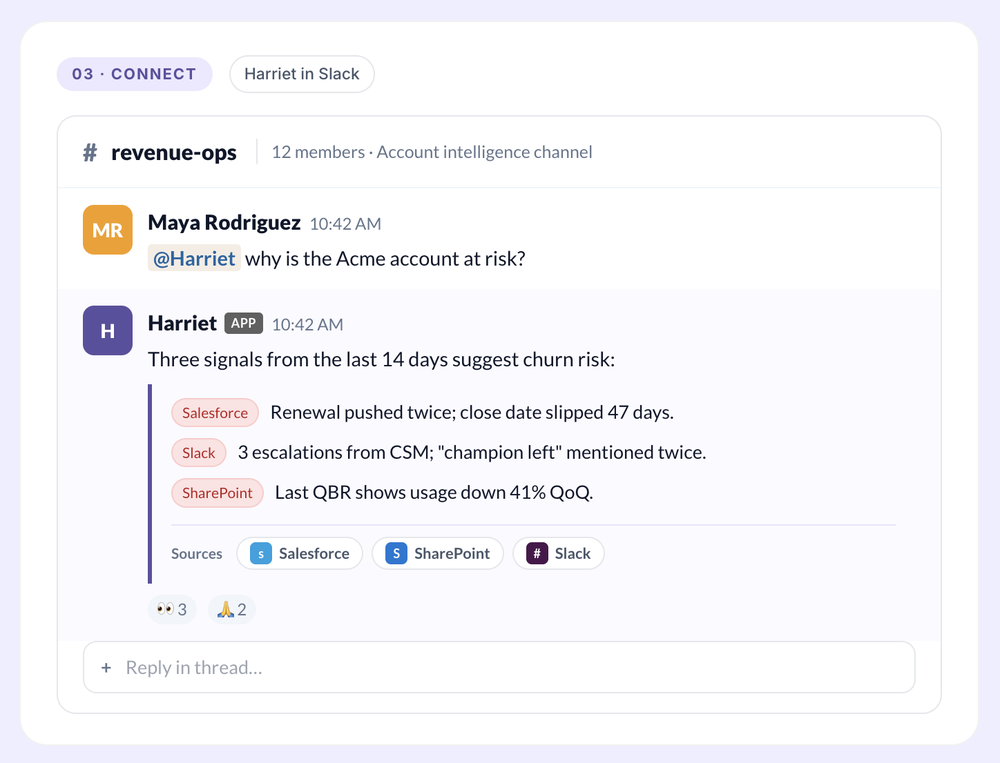Click 'Last QBR shows usage down 41%' line

point(434,493)
